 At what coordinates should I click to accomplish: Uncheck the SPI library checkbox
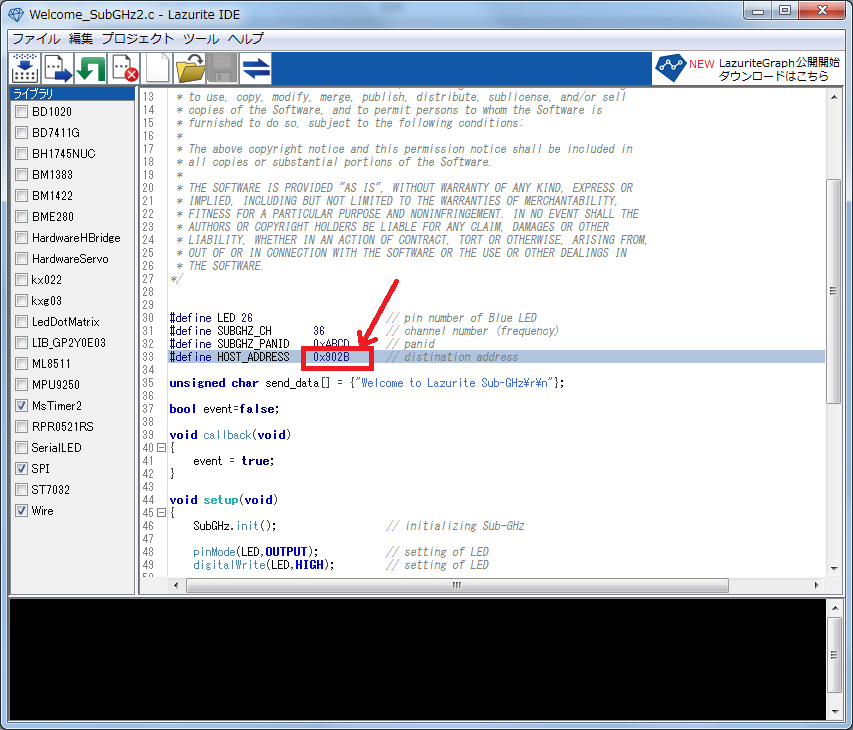pos(21,469)
